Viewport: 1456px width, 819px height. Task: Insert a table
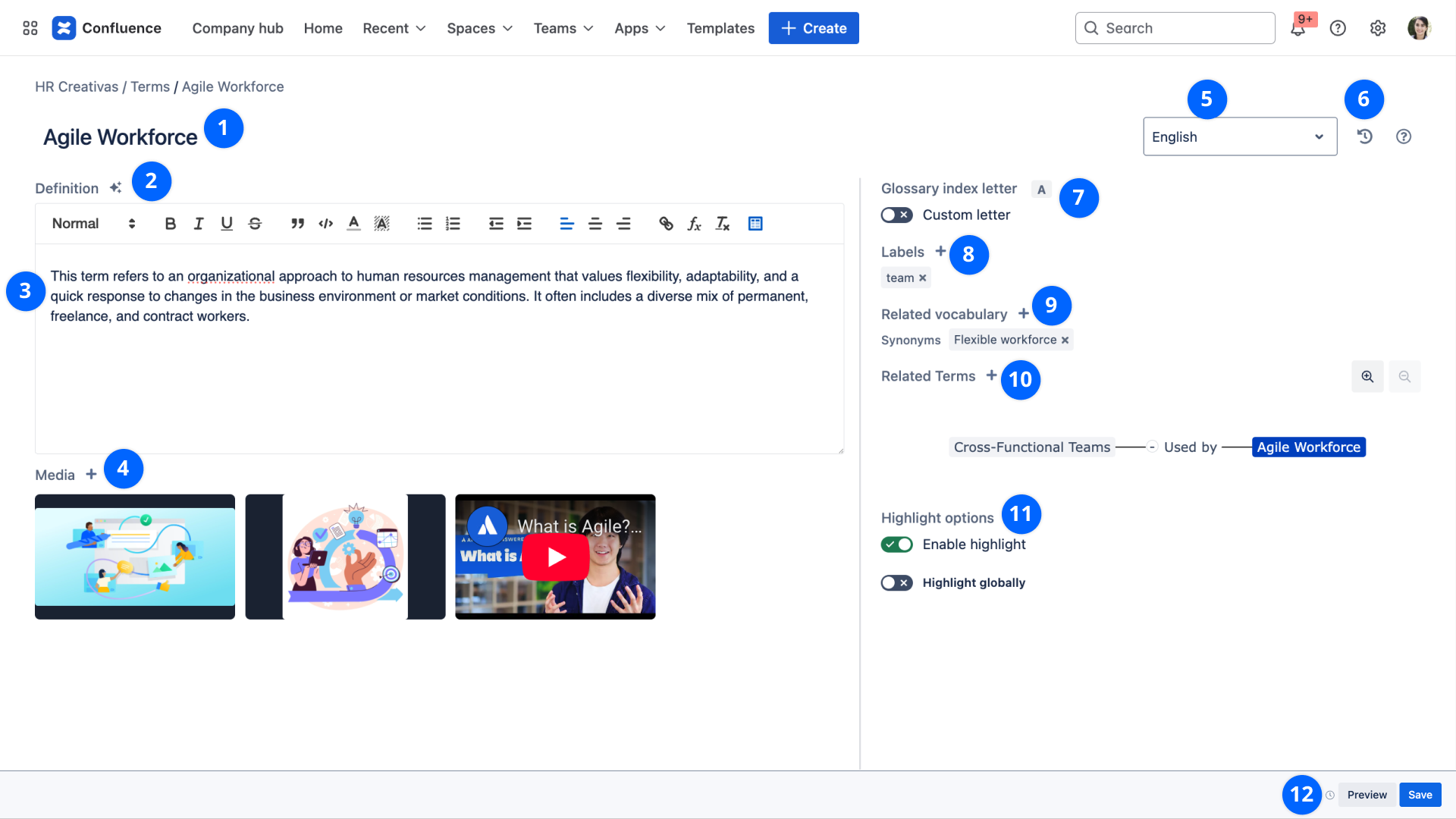[755, 224]
